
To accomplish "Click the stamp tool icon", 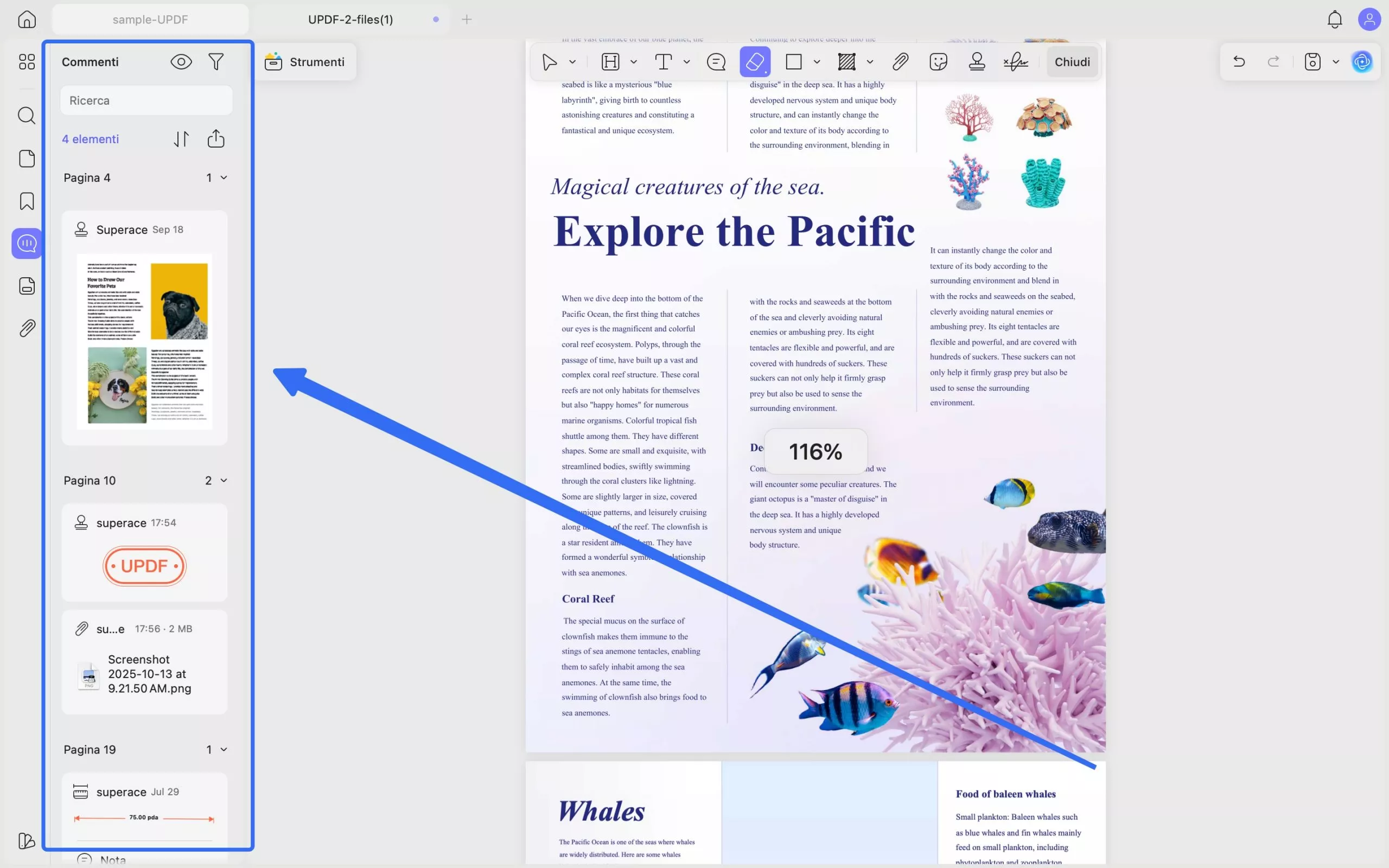I will pos(976,61).
